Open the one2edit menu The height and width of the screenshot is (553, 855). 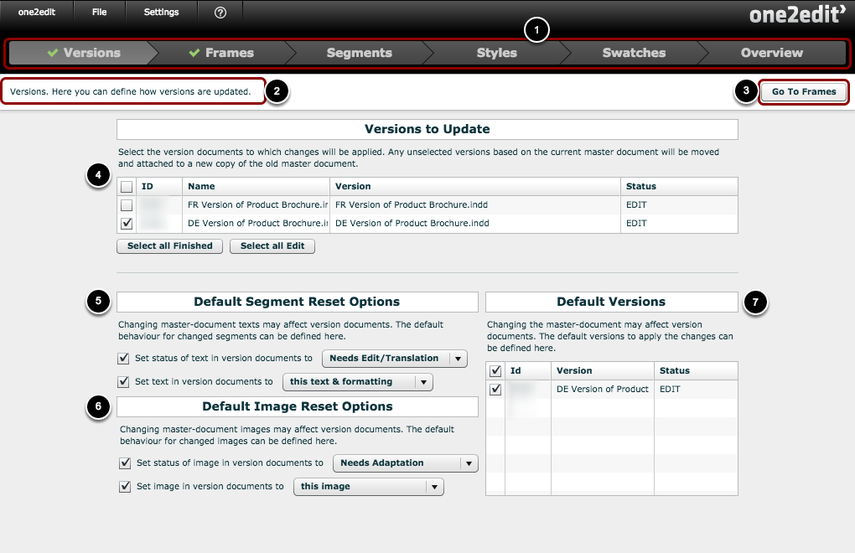coord(37,12)
